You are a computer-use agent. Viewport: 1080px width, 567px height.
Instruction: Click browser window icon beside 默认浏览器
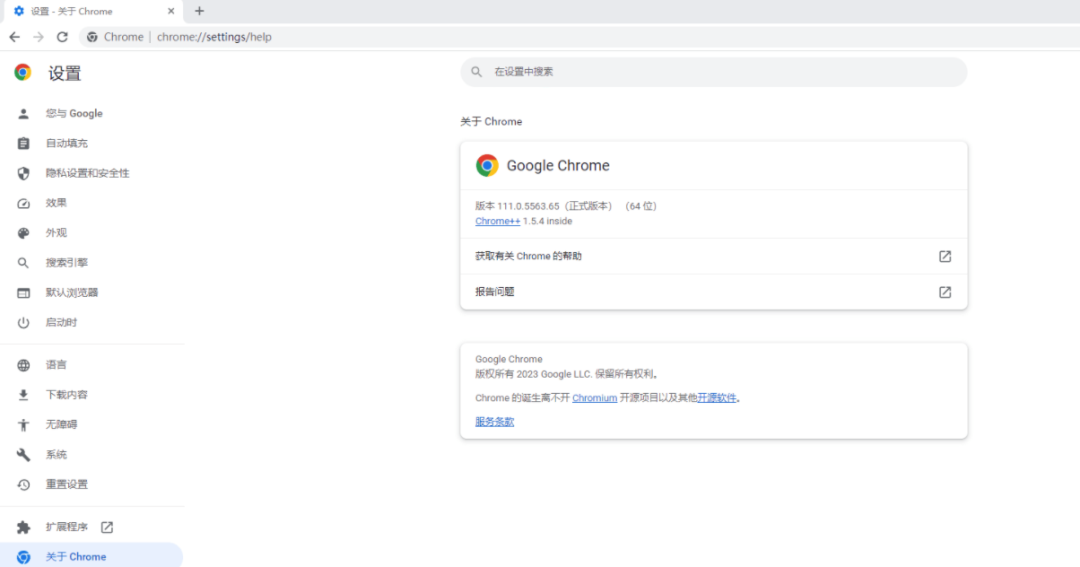pos(23,293)
